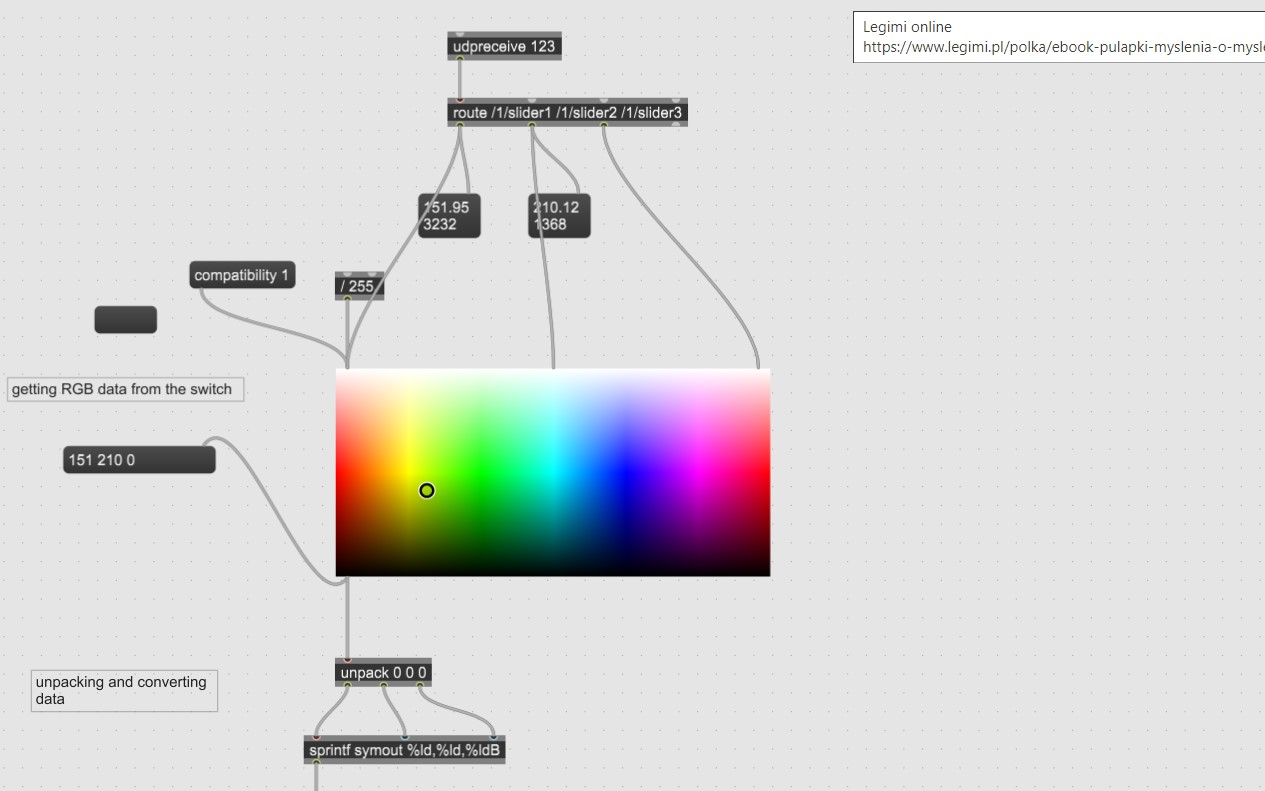
Task: Click the Legimi online comment title
Action: (907, 27)
